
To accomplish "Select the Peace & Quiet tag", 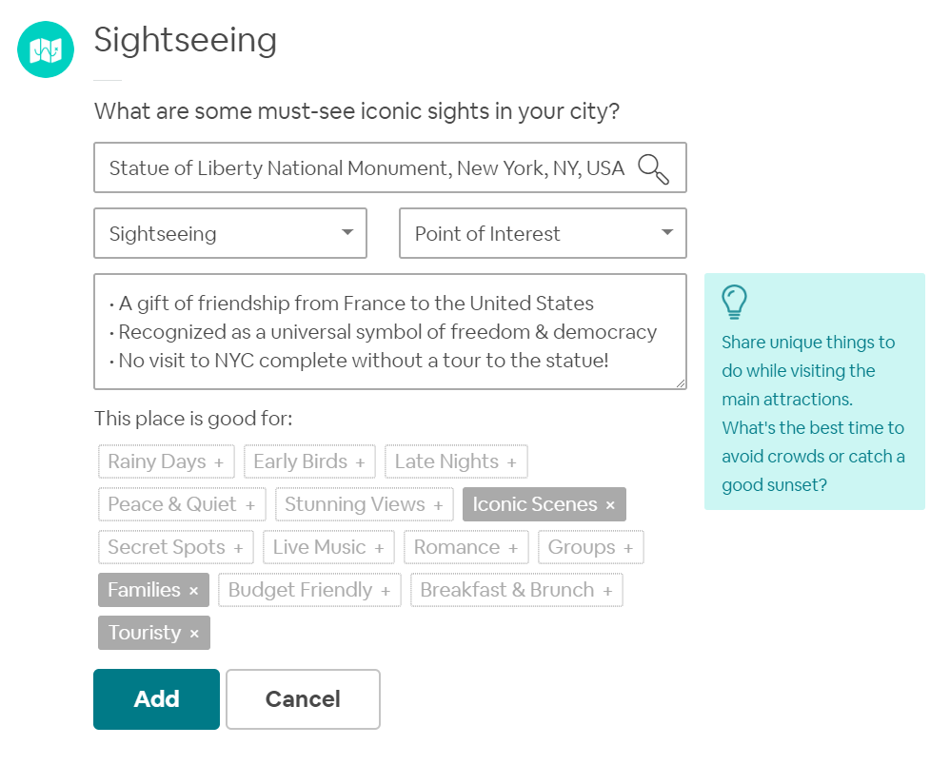I will 182,504.
